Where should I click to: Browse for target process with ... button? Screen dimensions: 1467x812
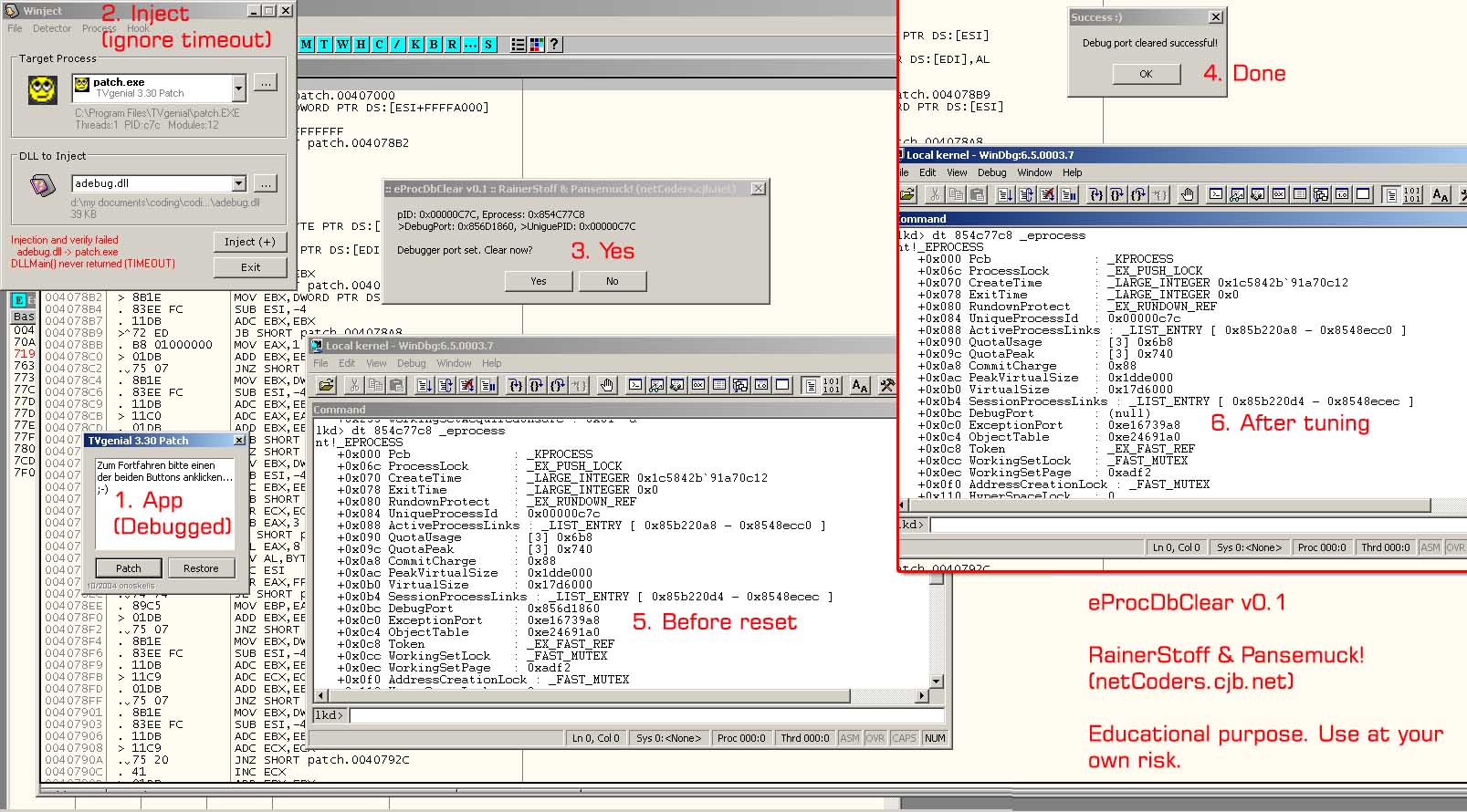265,83
